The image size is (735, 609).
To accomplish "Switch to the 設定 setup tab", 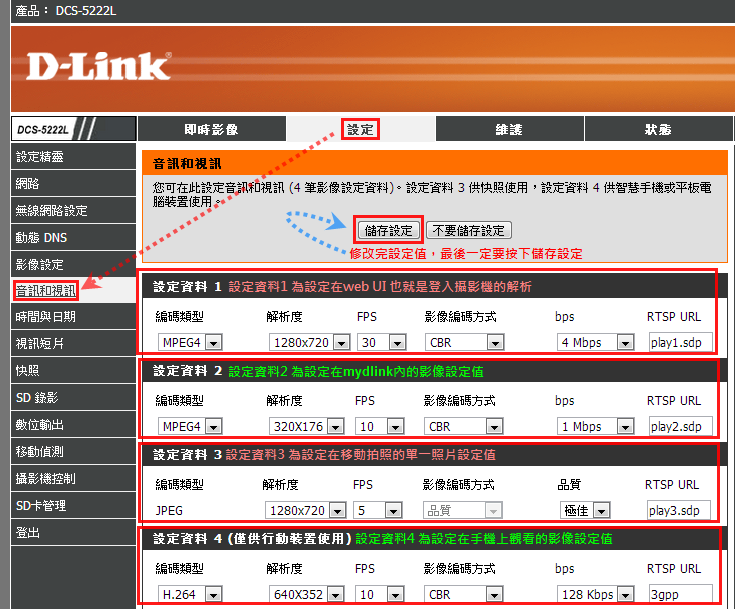I will point(360,129).
